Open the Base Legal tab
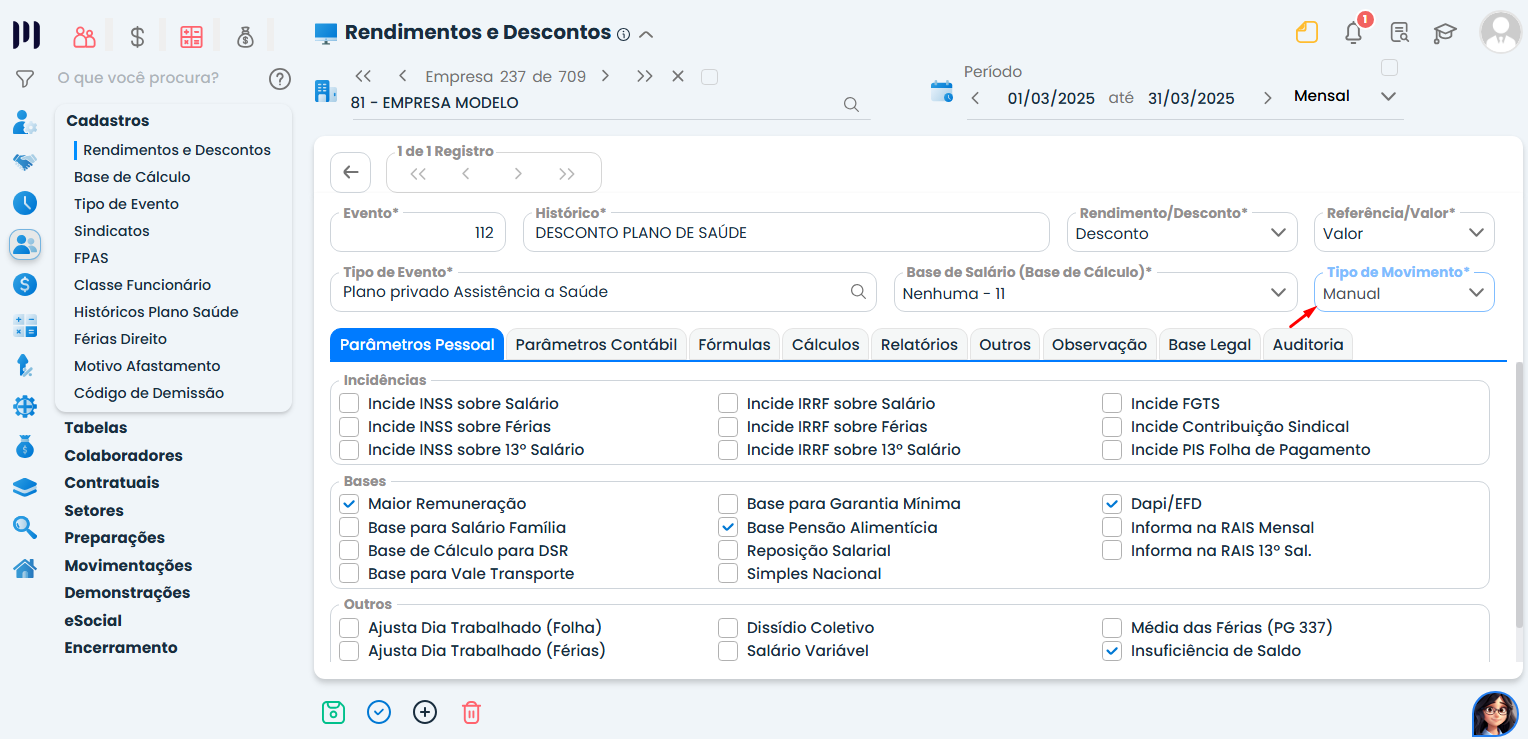This screenshot has width=1528, height=739. pos(1209,344)
